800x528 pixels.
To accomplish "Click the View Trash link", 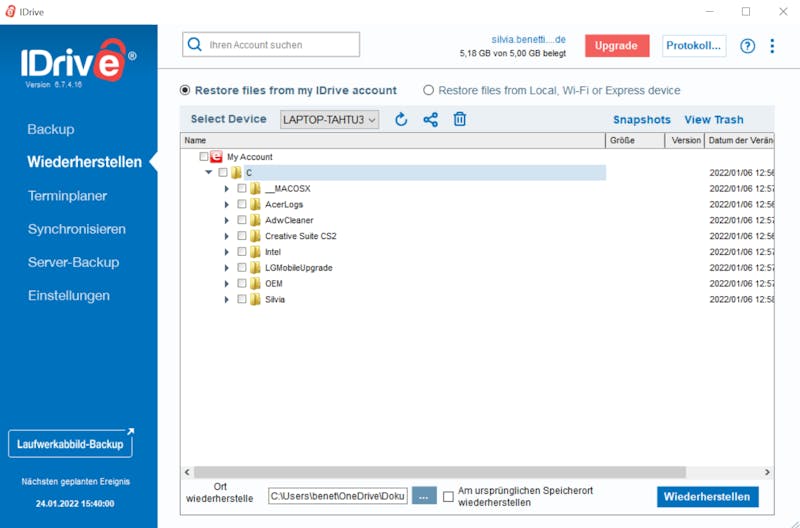I will click(x=714, y=119).
